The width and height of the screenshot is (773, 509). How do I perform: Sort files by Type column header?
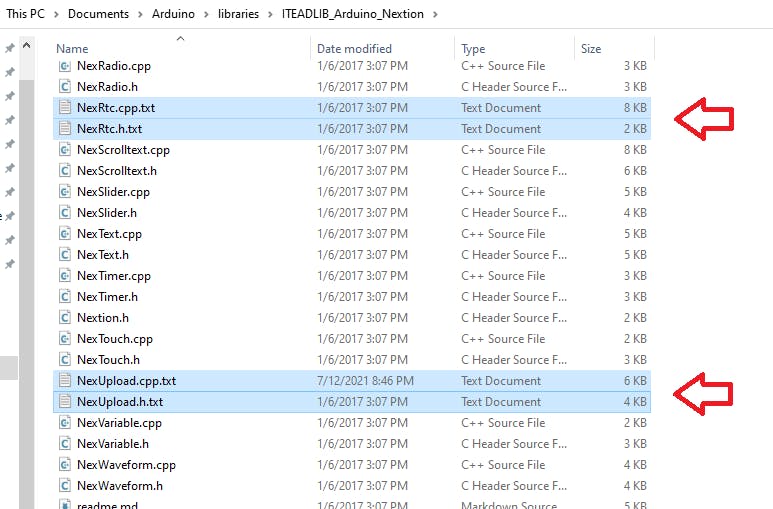point(473,49)
